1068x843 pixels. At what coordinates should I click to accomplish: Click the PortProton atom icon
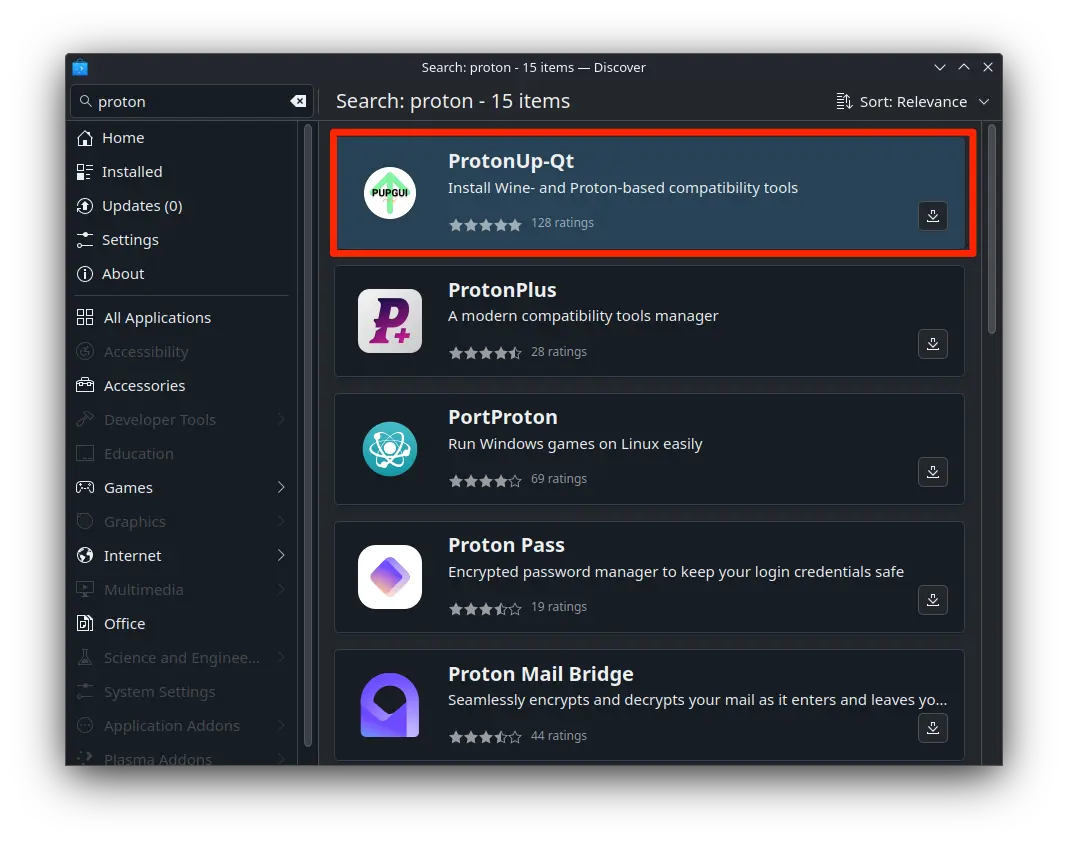pyautogui.click(x=390, y=449)
